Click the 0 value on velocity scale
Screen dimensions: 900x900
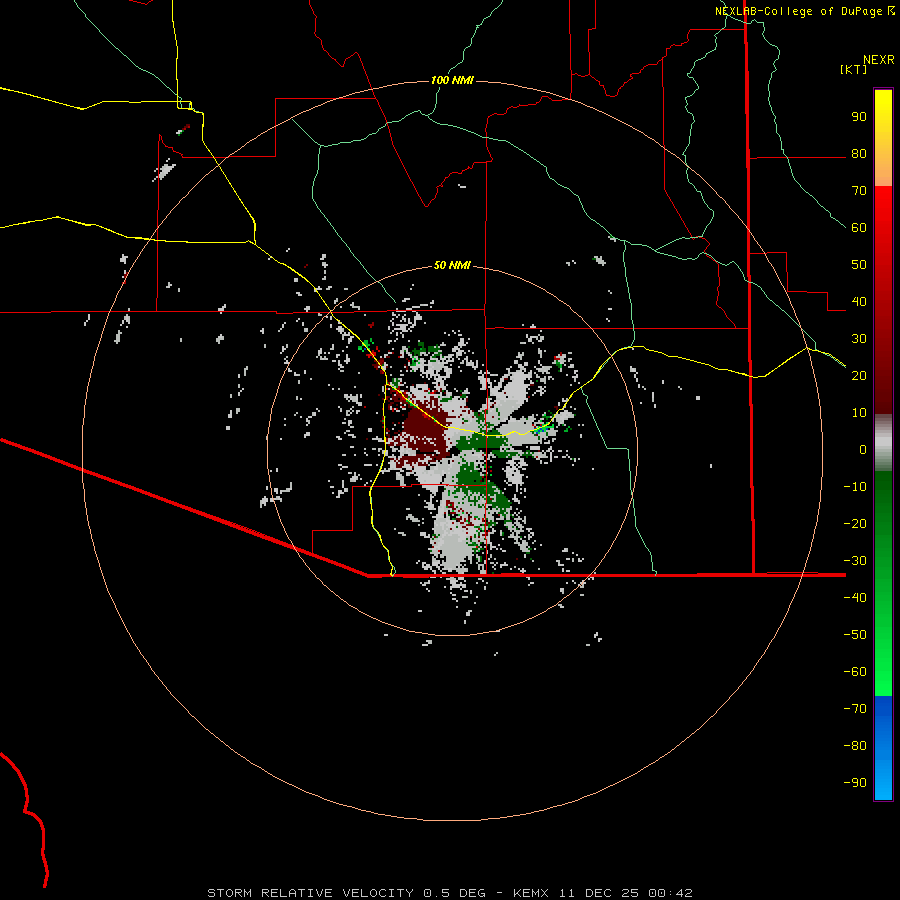tap(863, 449)
